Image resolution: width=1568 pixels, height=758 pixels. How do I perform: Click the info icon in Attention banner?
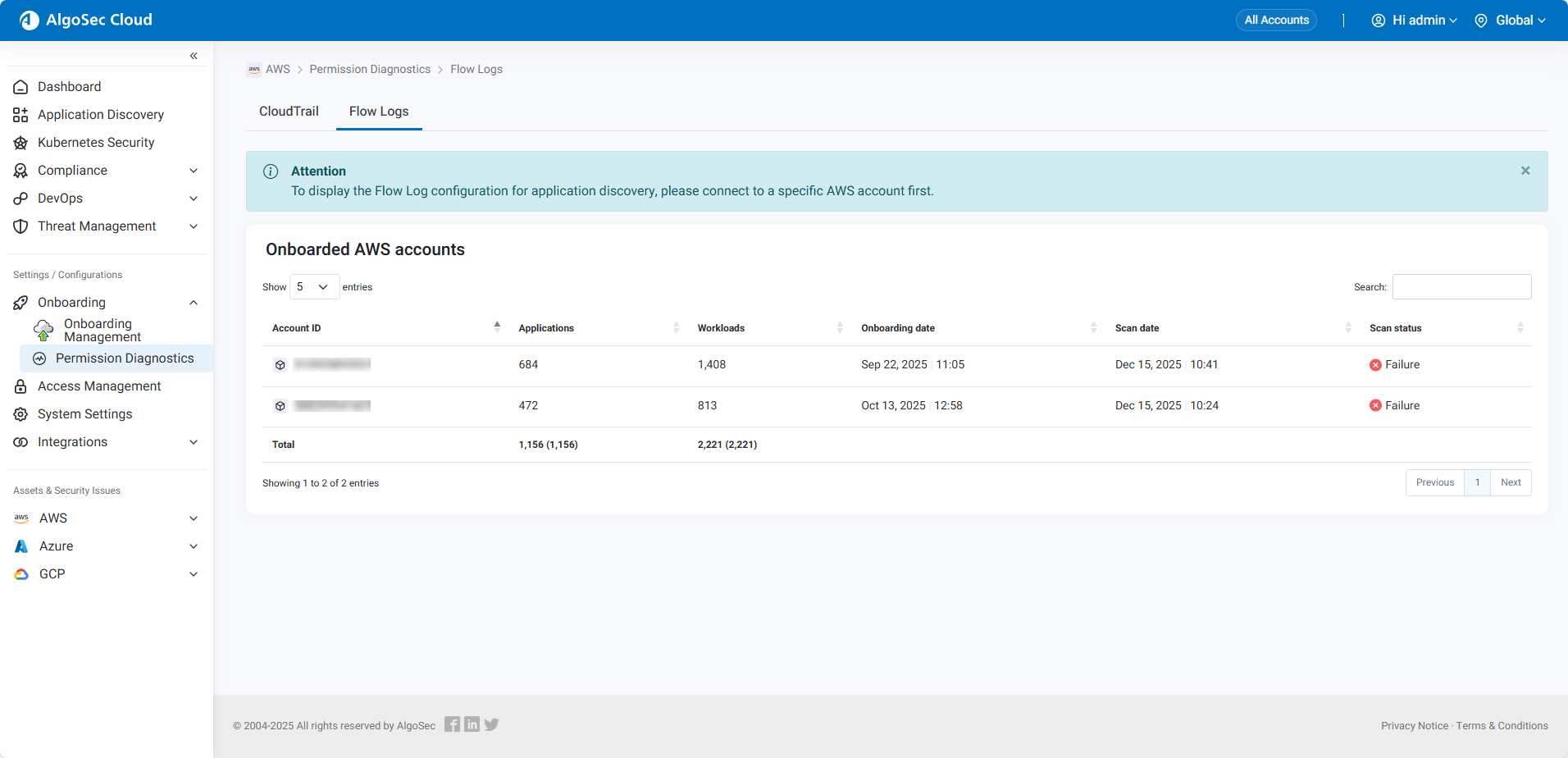tap(271, 171)
